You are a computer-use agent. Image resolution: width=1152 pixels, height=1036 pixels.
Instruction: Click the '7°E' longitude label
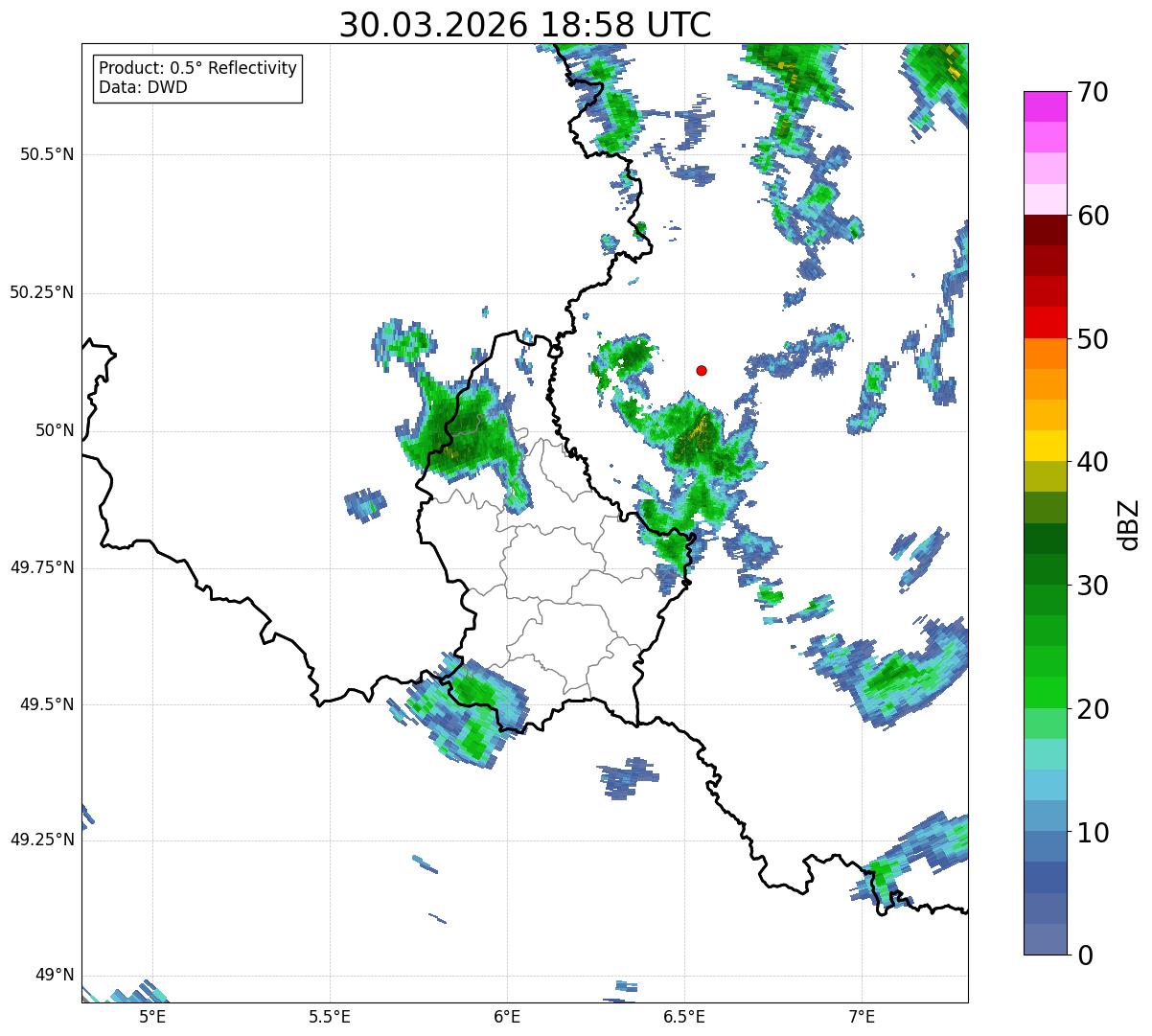coord(862,1016)
